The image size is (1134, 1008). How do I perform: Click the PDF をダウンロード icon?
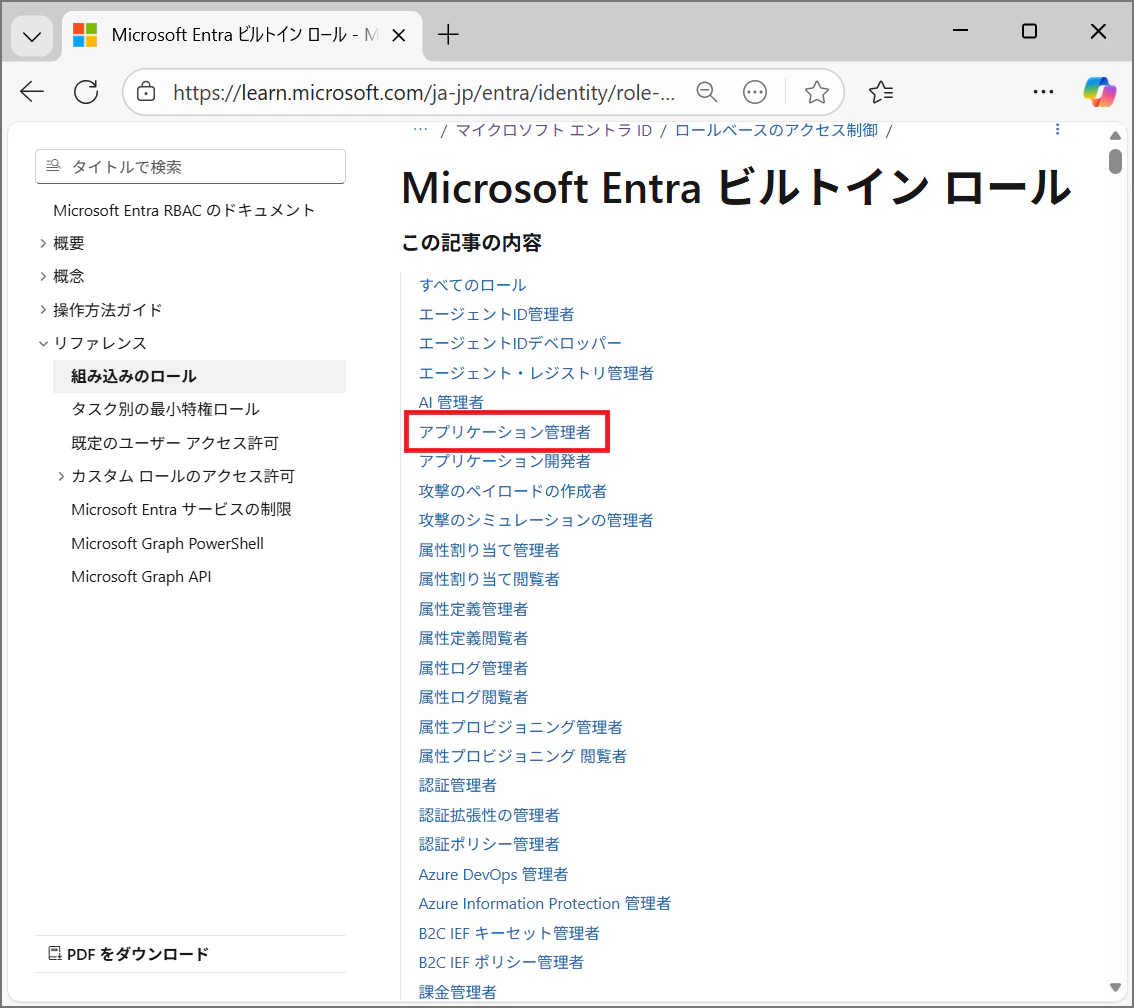[54, 953]
